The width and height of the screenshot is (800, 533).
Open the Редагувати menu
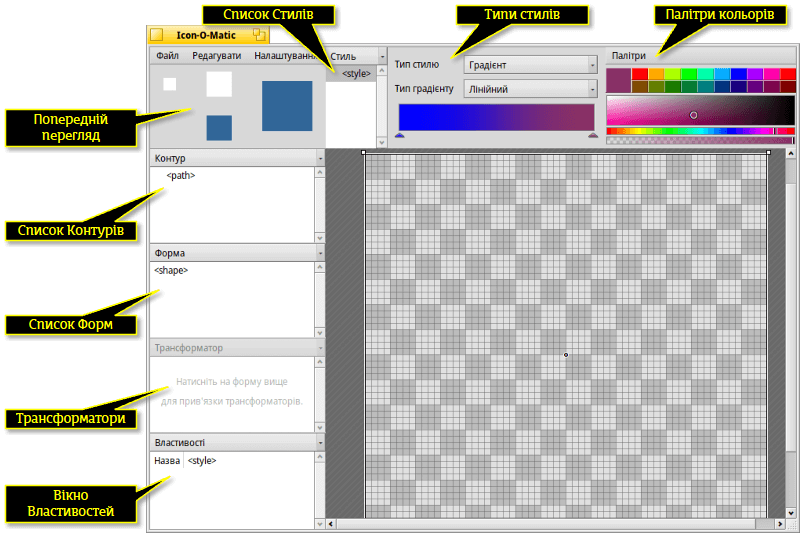pyautogui.click(x=216, y=56)
